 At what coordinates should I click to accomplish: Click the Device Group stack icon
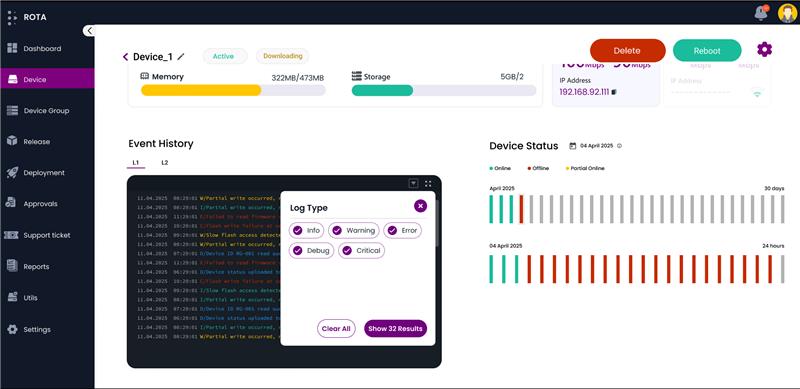click(x=12, y=110)
